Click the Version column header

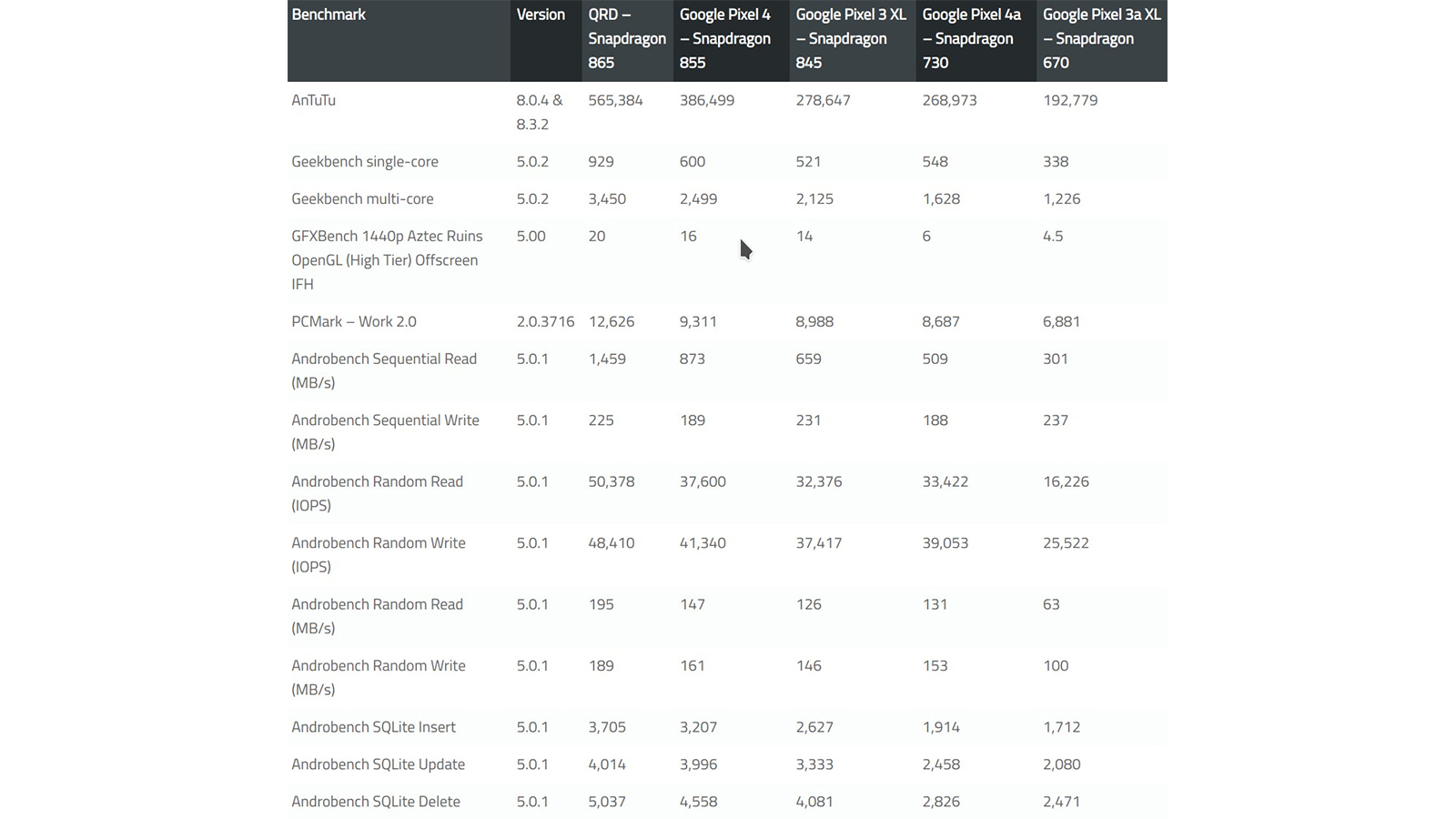541,15
